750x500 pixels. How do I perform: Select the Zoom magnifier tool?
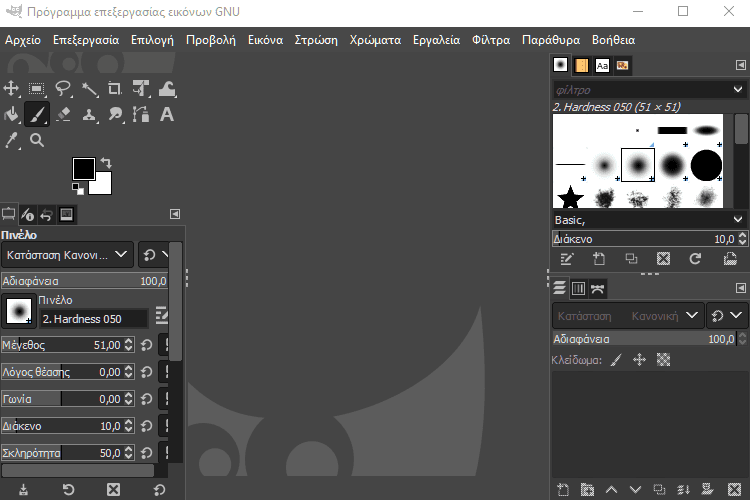click(37, 140)
